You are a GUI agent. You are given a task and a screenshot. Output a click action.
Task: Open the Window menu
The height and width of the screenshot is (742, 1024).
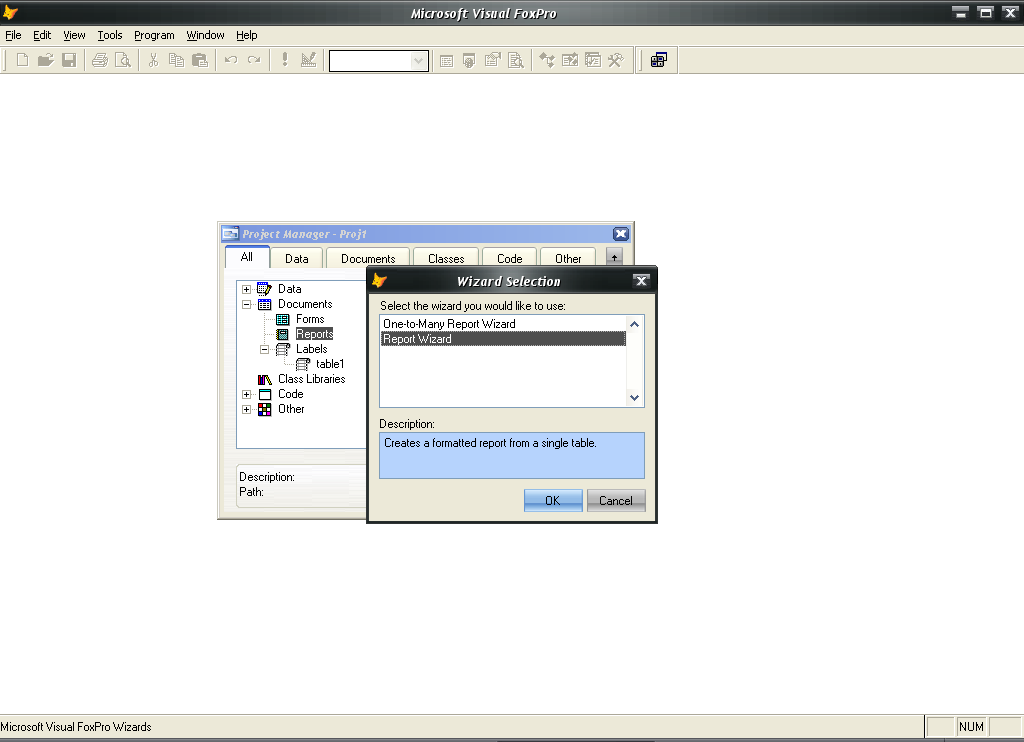(x=205, y=35)
